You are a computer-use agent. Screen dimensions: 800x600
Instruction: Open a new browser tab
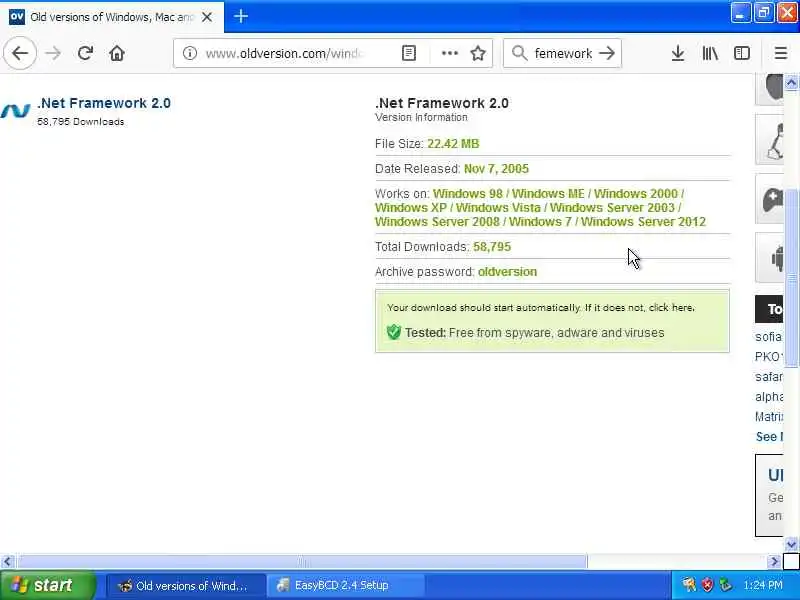click(241, 16)
